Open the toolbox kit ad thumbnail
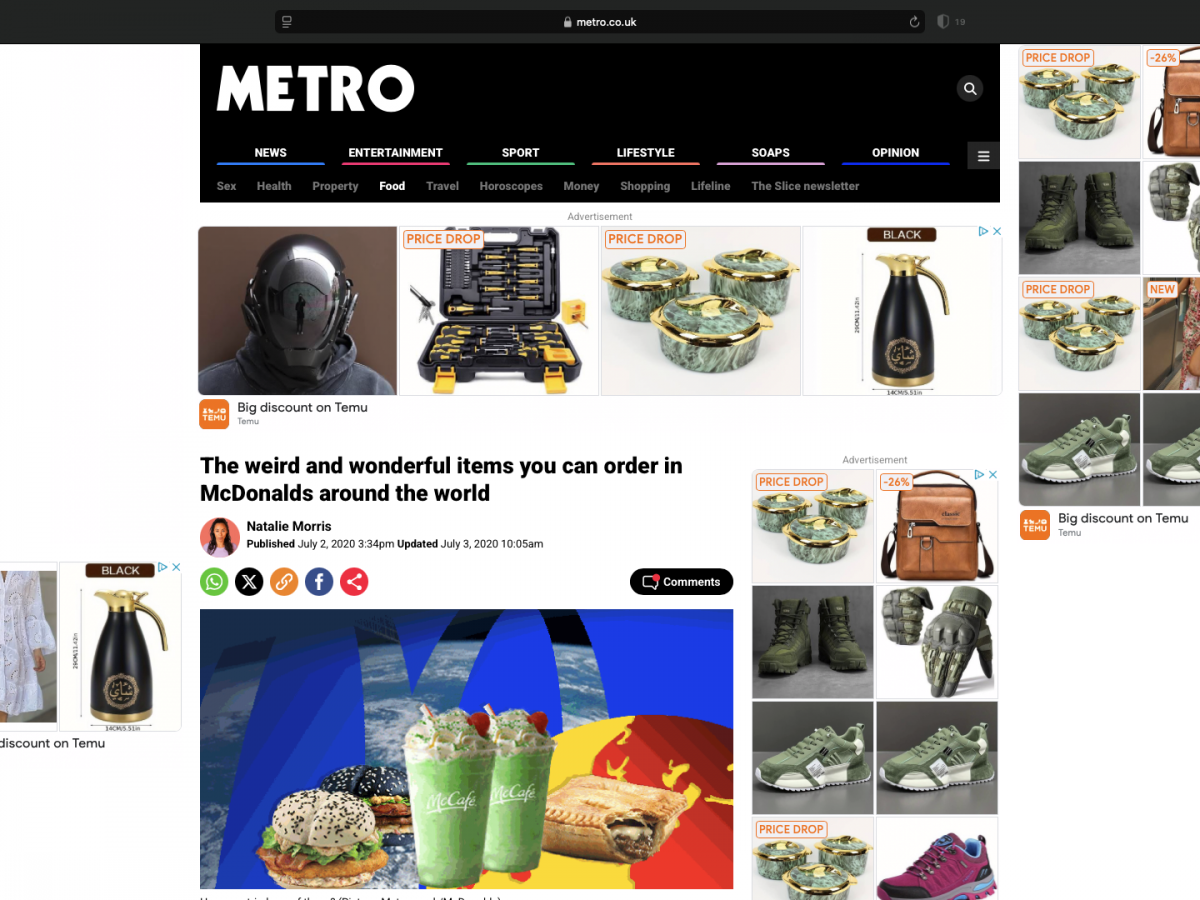Image resolution: width=1200 pixels, height=900 pixels. coord(499,311)
